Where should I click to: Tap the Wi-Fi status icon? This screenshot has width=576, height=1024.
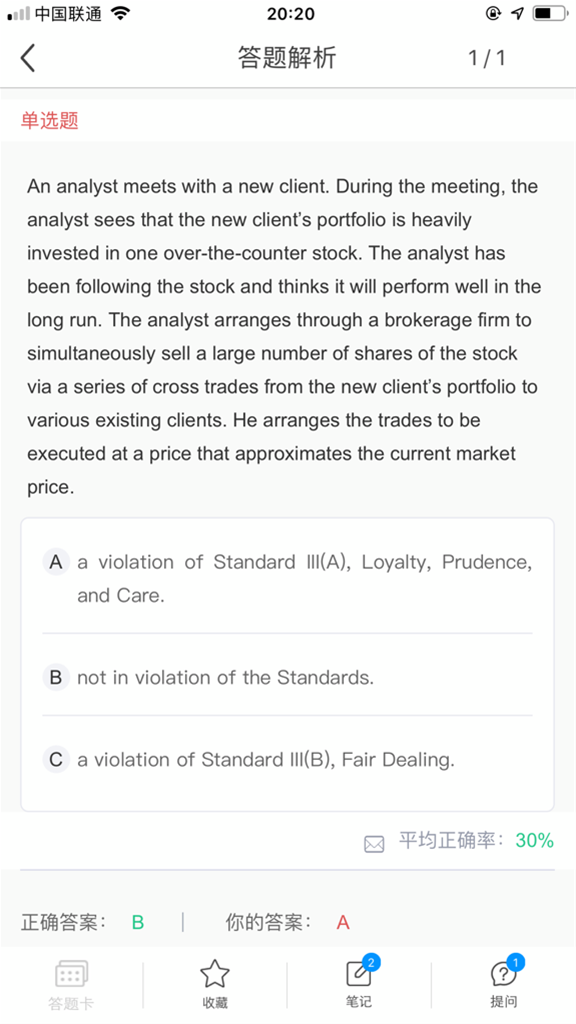121,13
